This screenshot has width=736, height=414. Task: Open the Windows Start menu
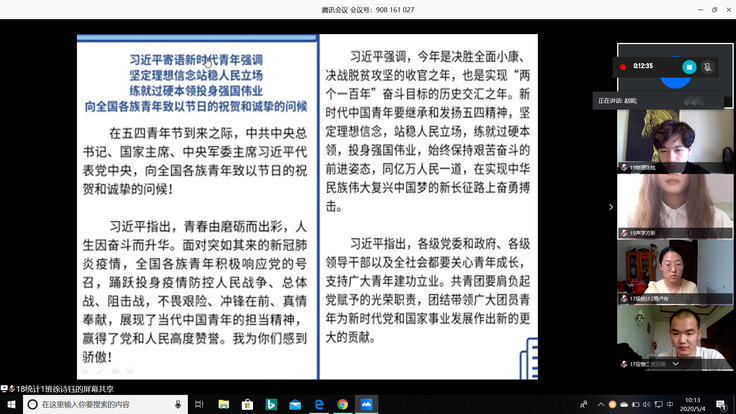coord(9,405)
